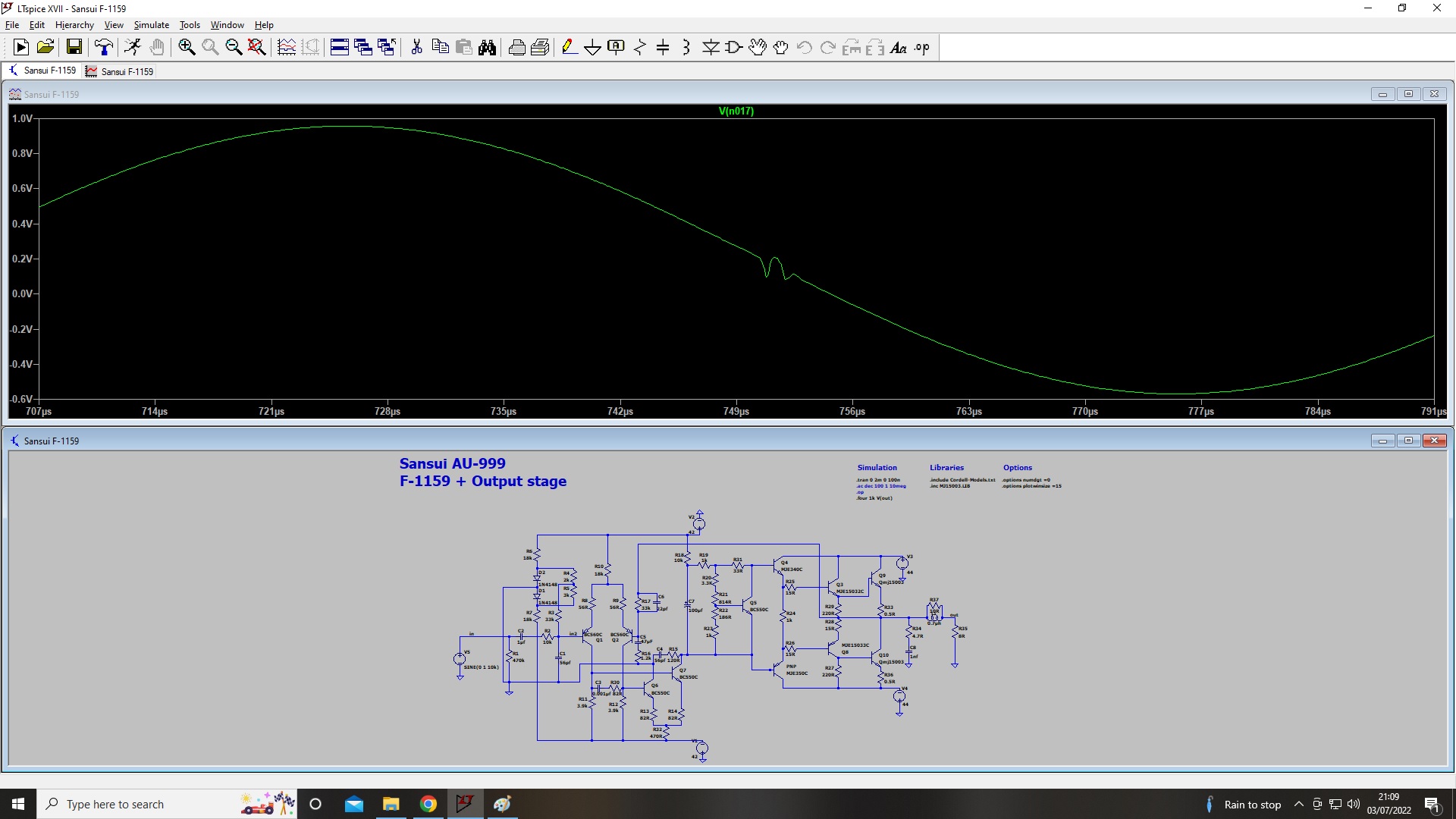
Task: Open the Control Panel hammer icon
Action: tap(104, 48)
